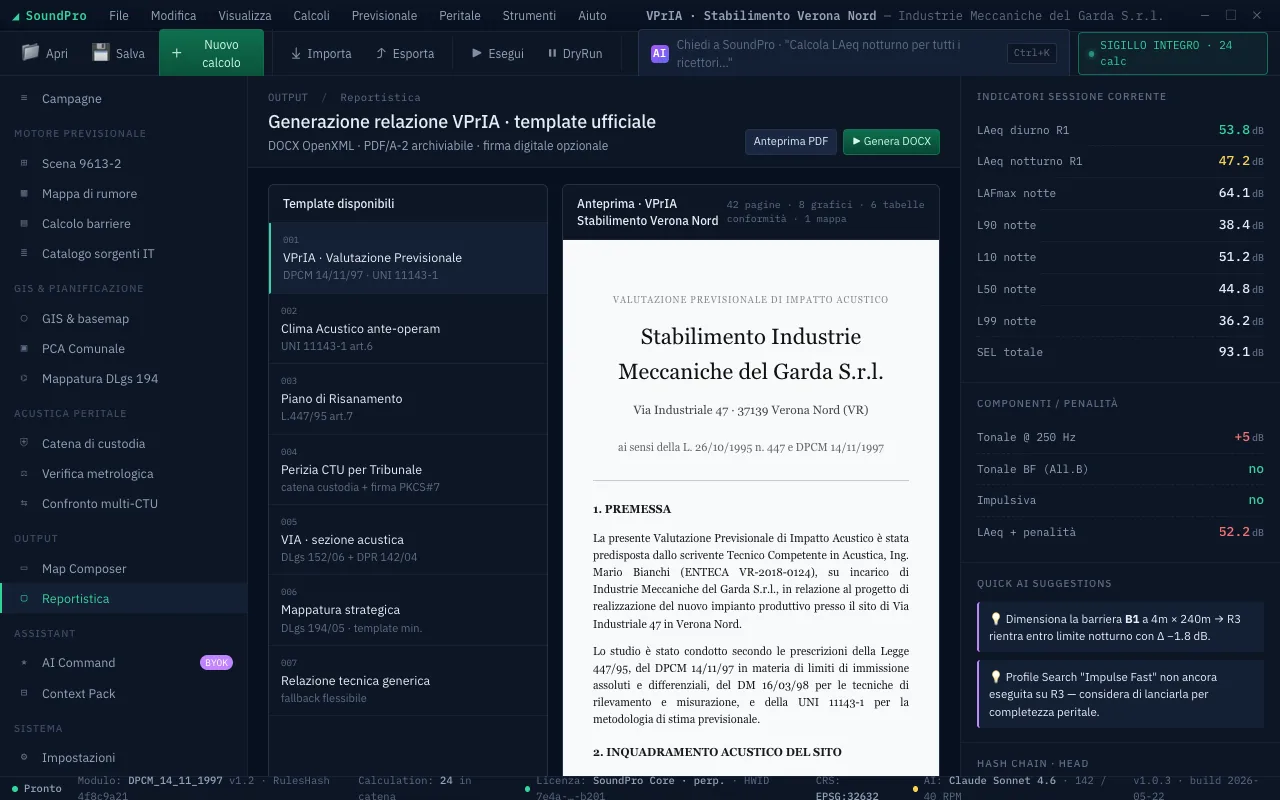Viewport: 1280px width, 800px height.
Task: Click the Catalogo sorgenti IT icon
Action: click(24, 254)
